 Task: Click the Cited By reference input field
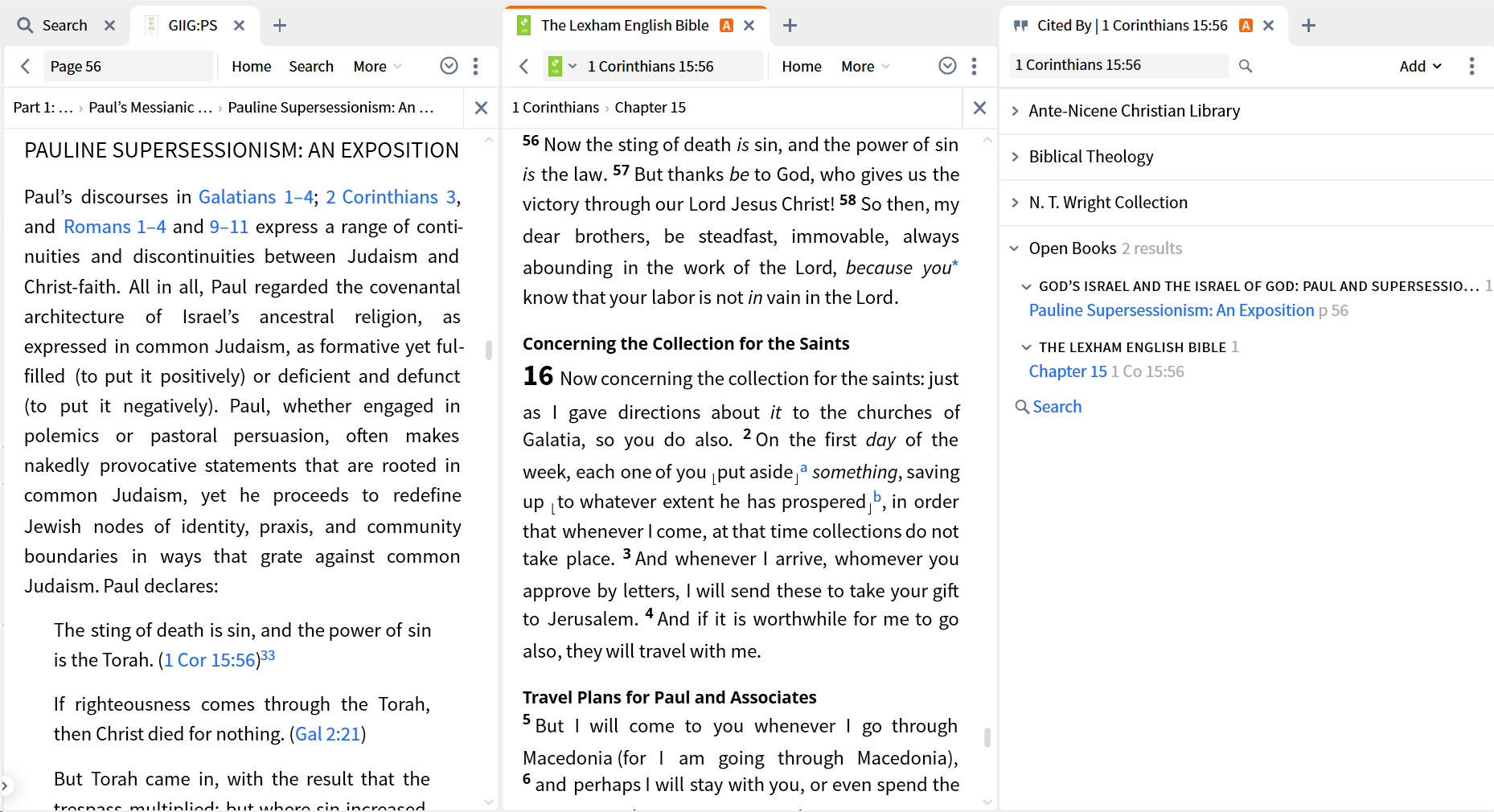pos(1119,65)
